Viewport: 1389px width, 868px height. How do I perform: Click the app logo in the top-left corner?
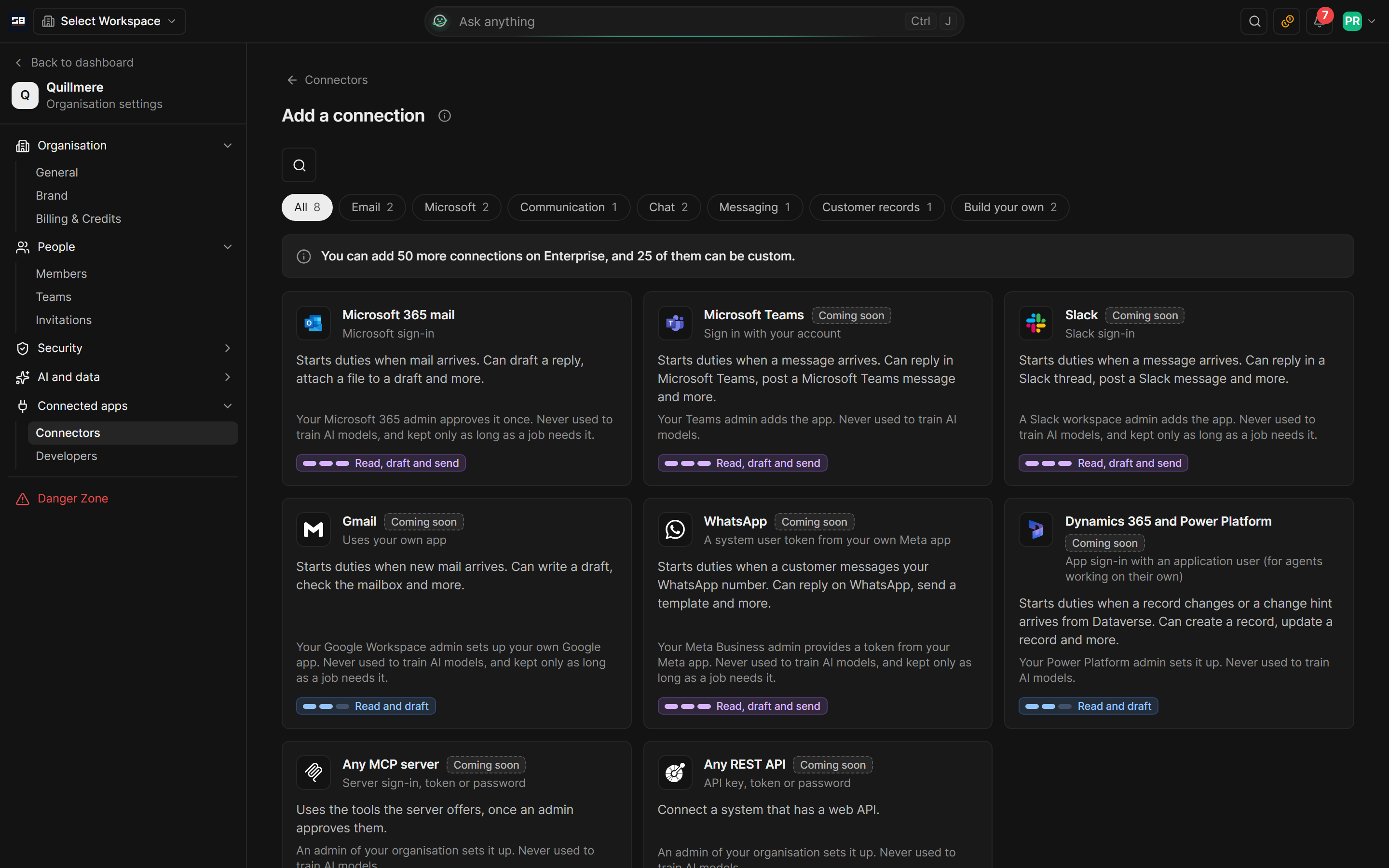coord(18,21)
